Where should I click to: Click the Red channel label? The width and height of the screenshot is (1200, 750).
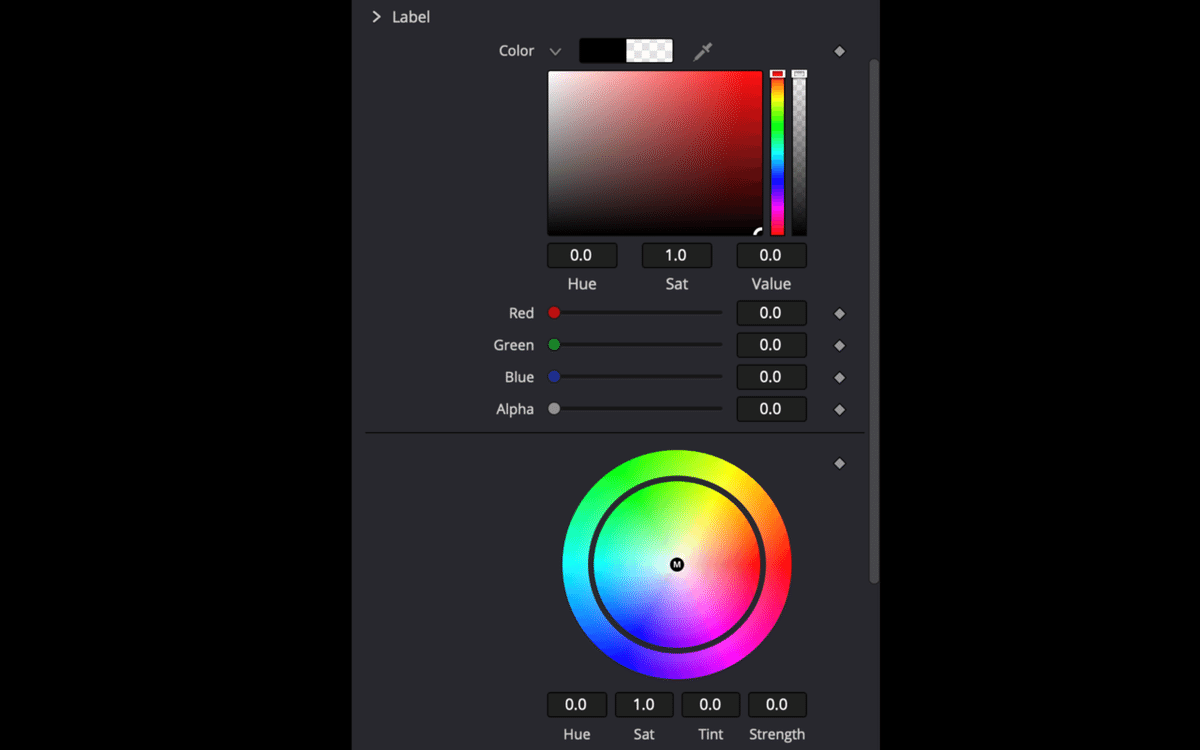point(521,313)
